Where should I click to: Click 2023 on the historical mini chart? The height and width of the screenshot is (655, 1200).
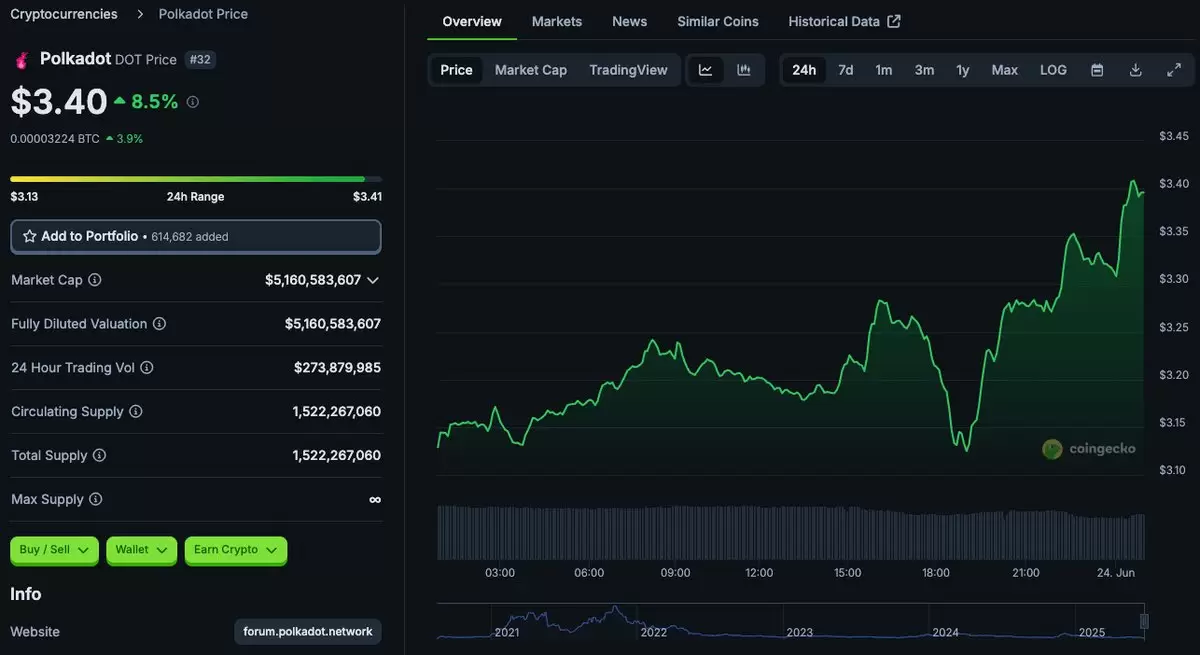pyautogui.click(x=800, y=632)
